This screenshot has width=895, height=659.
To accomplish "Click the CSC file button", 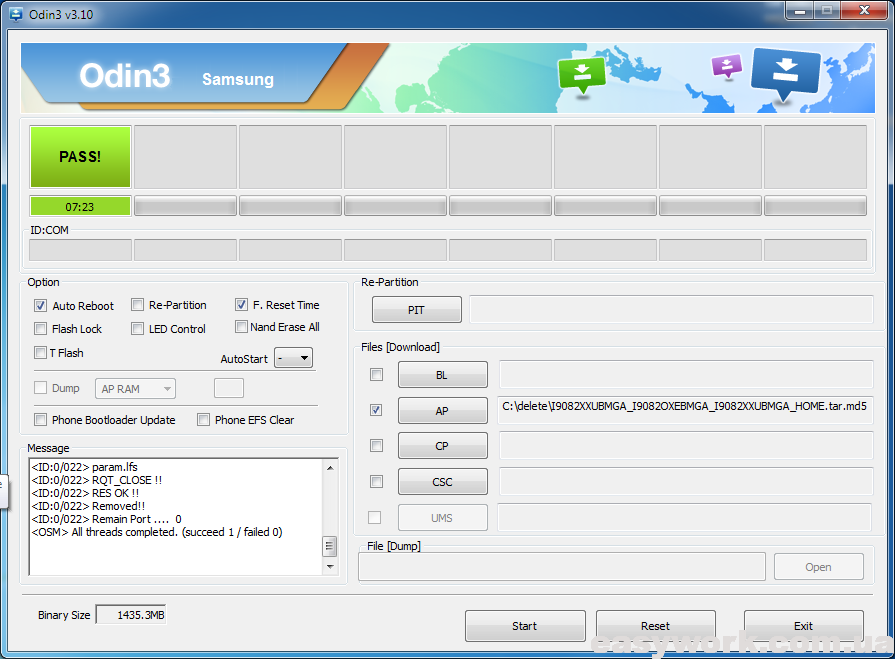I will coord(442,482).
